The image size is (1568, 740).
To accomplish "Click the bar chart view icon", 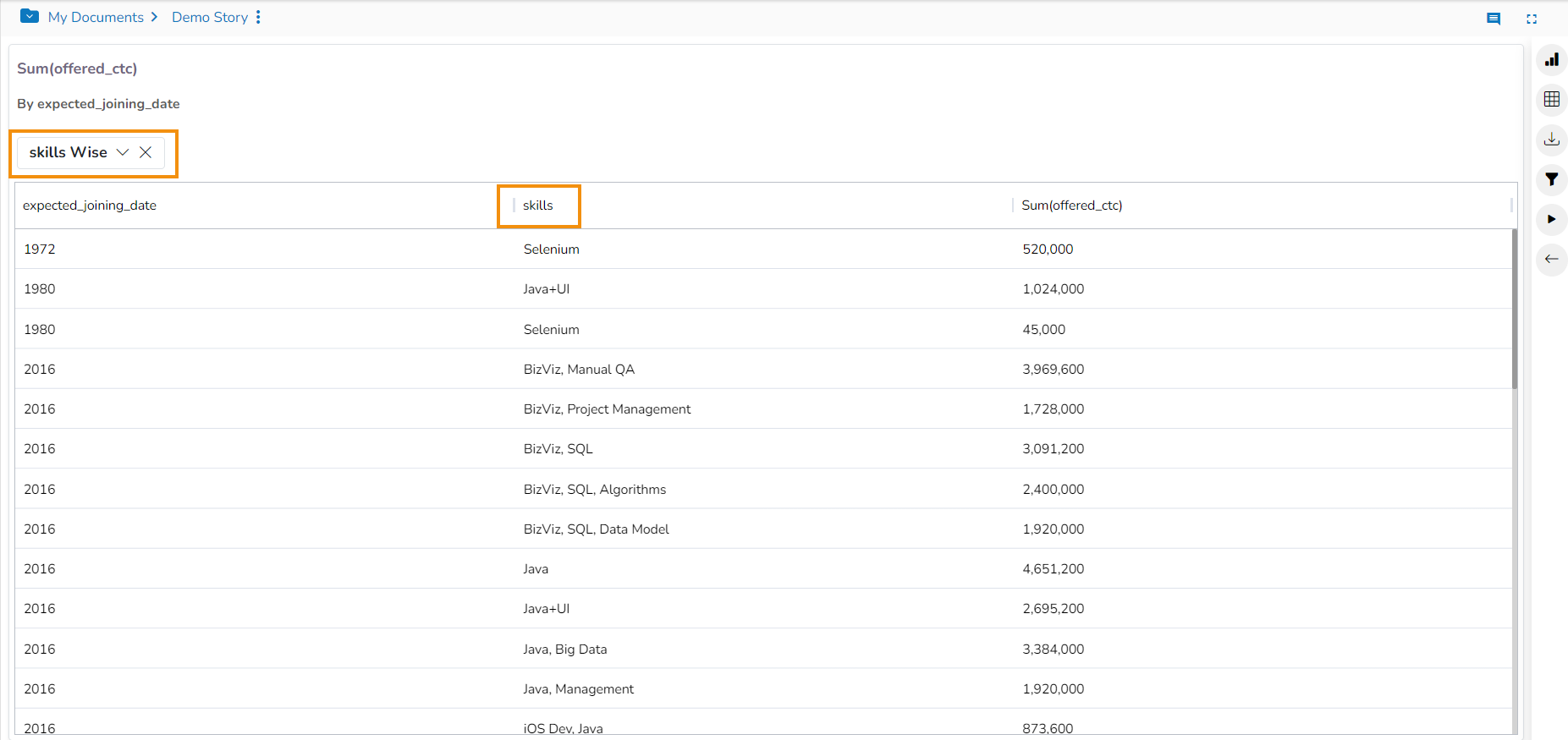I will click(x=1551, y=60).
